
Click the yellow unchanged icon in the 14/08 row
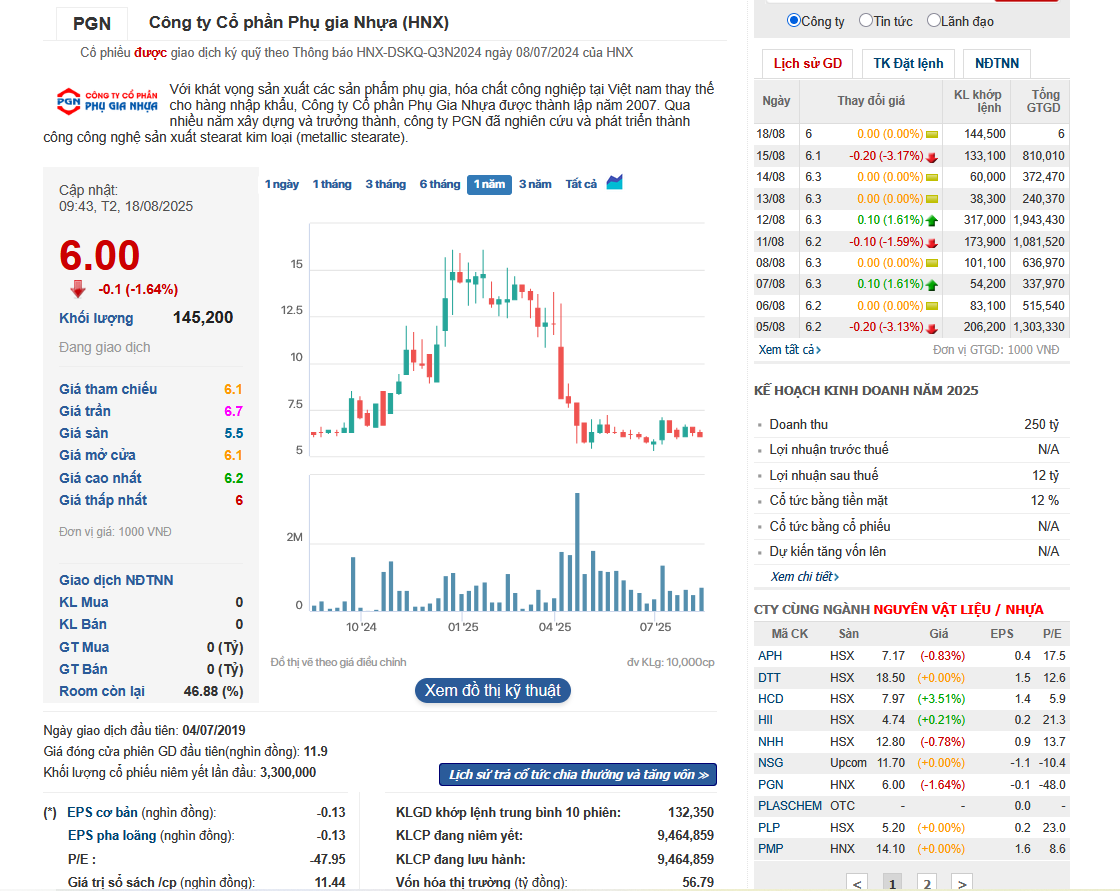click(931, 177)
